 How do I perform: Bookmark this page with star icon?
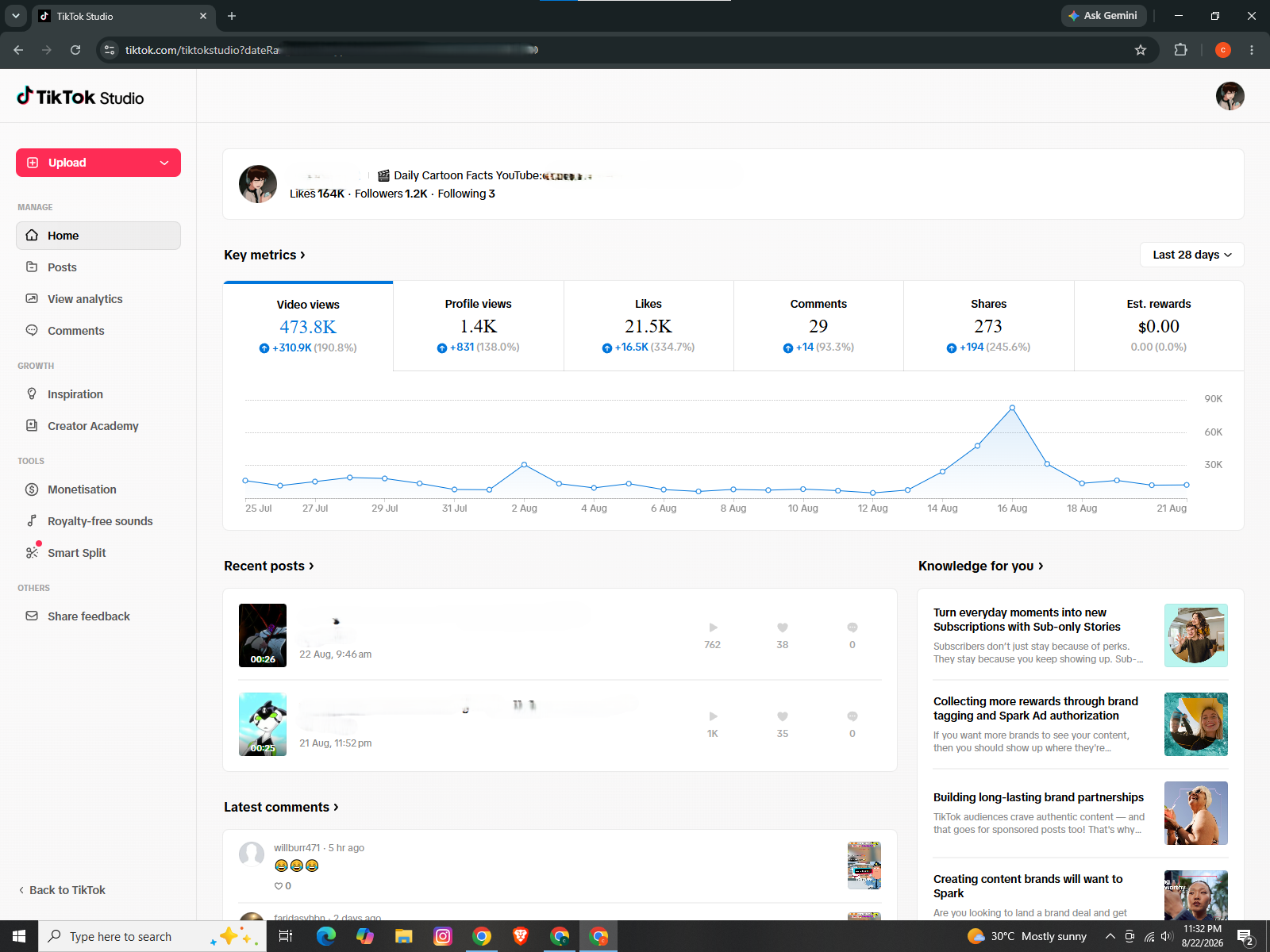pos(1141,50)
